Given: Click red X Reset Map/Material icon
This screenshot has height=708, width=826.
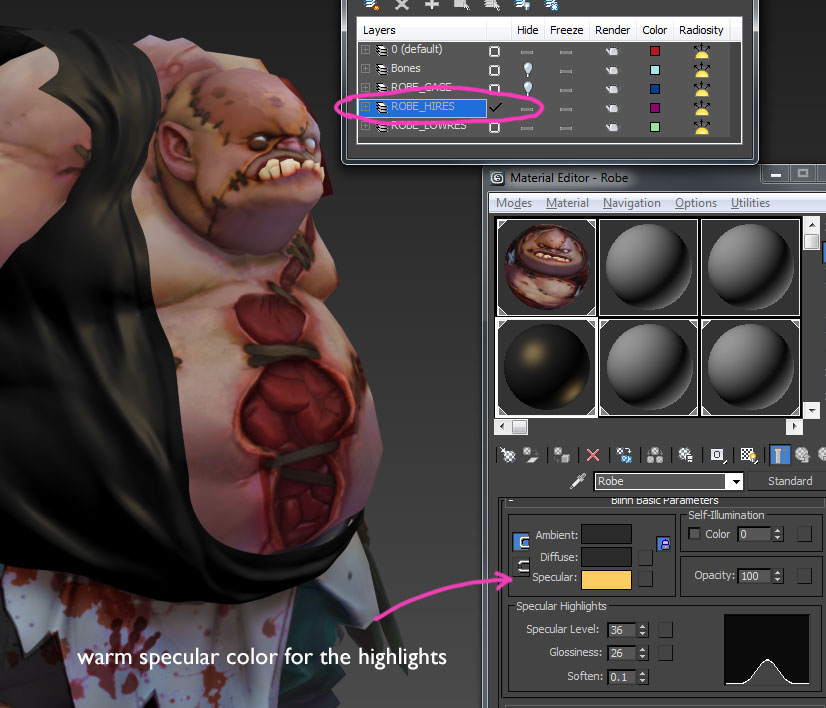Looking at the screenshot, I should coord(593,455).
